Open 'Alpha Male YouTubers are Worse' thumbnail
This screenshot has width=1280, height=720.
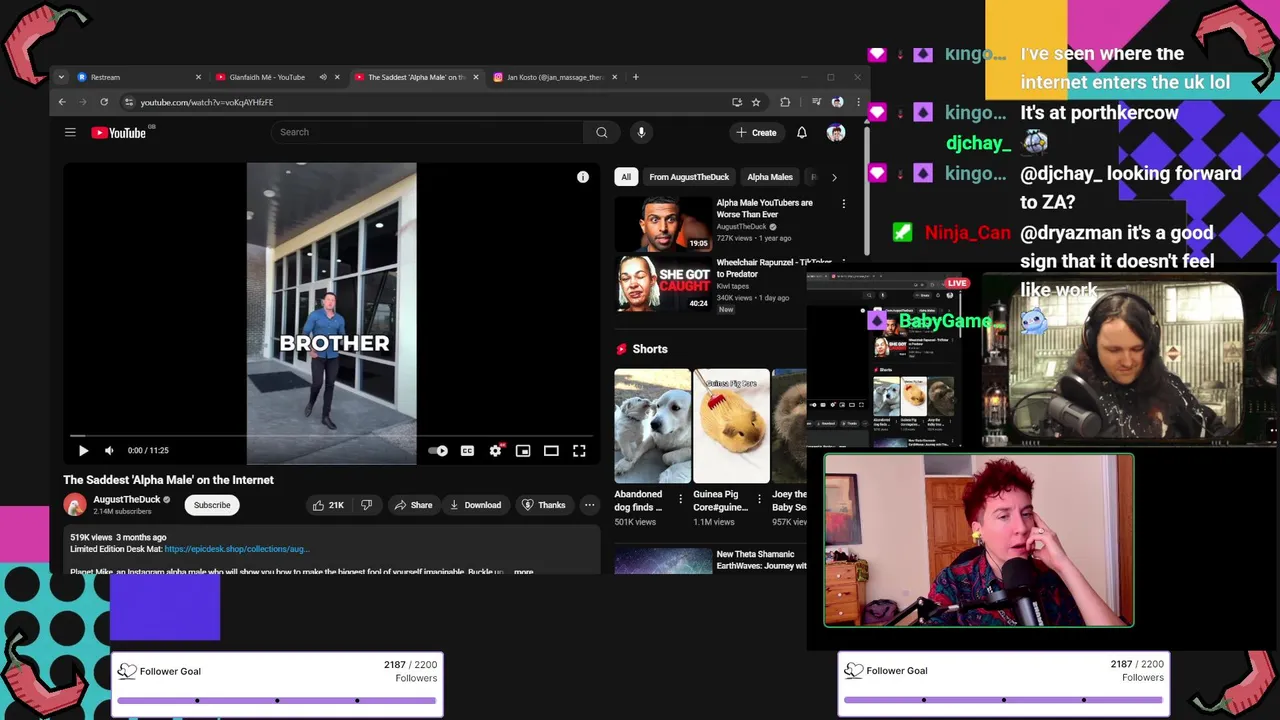pyautogui.click(x=662, y=222)
